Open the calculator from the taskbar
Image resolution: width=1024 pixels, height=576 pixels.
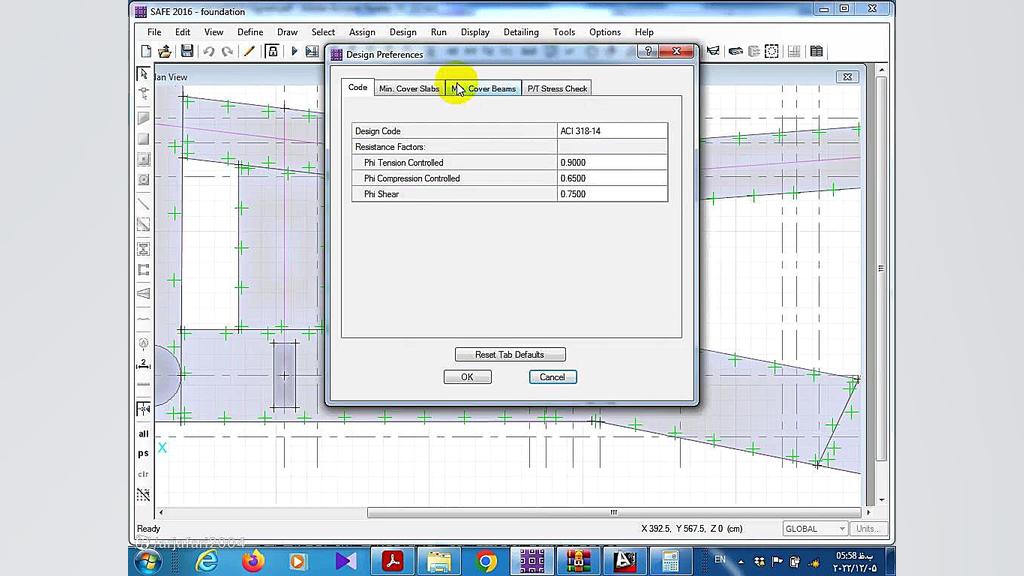coord(671,561)
